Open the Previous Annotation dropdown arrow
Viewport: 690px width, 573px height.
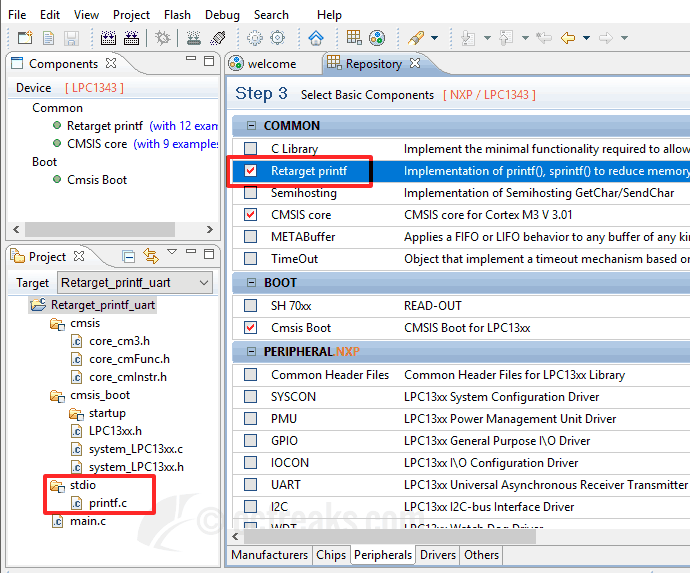coord(525,38)
